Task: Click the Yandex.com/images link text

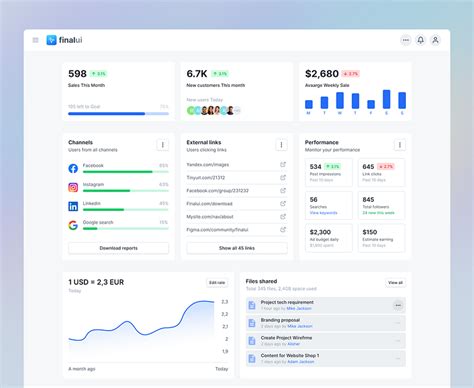Action: [207, 165]
